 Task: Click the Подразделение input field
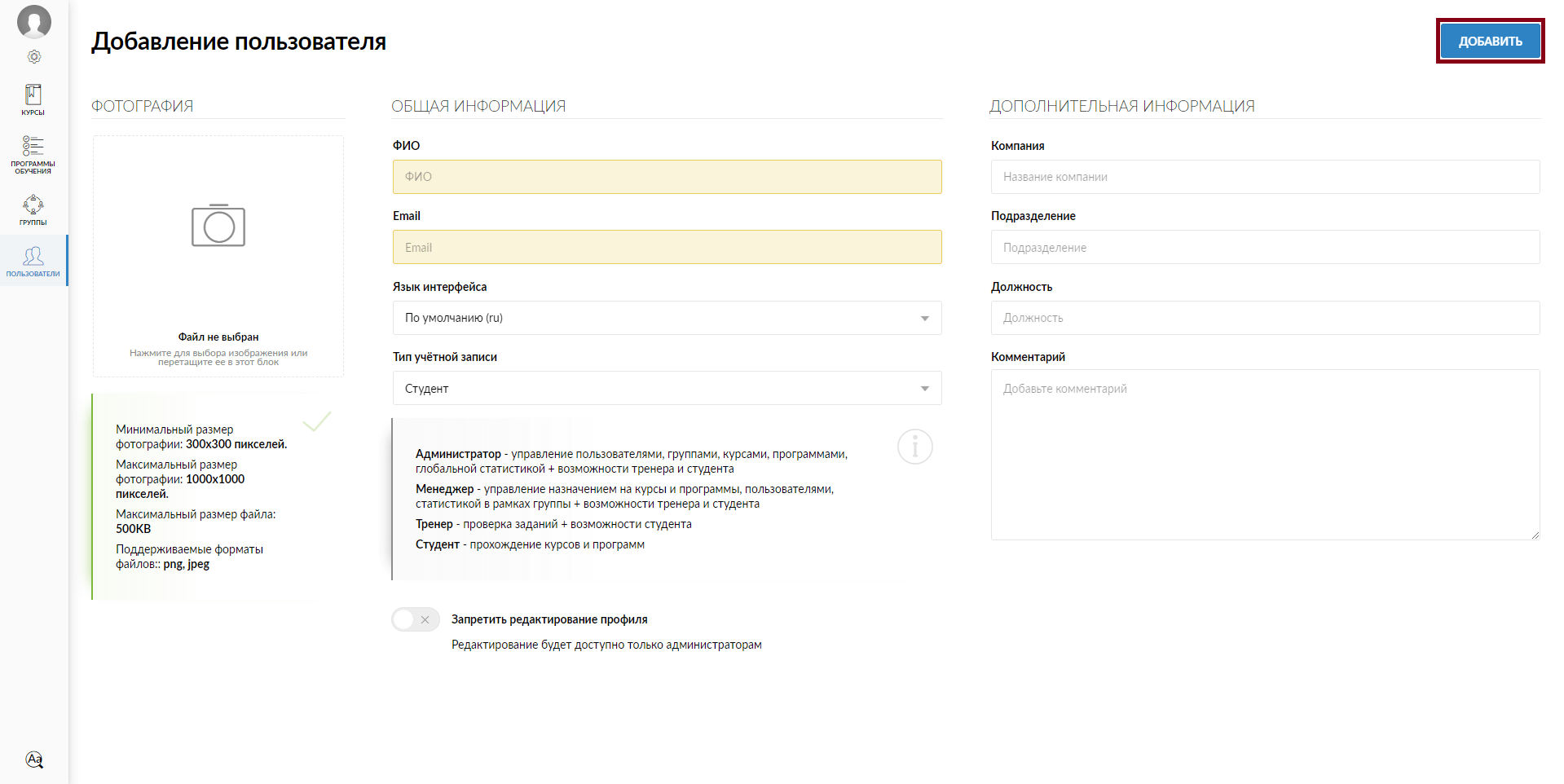(1264, 248)
